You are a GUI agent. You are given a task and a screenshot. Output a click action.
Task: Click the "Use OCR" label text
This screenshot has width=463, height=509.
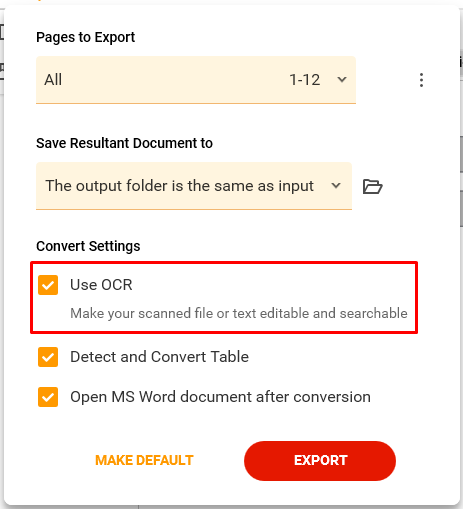(101, 285)
